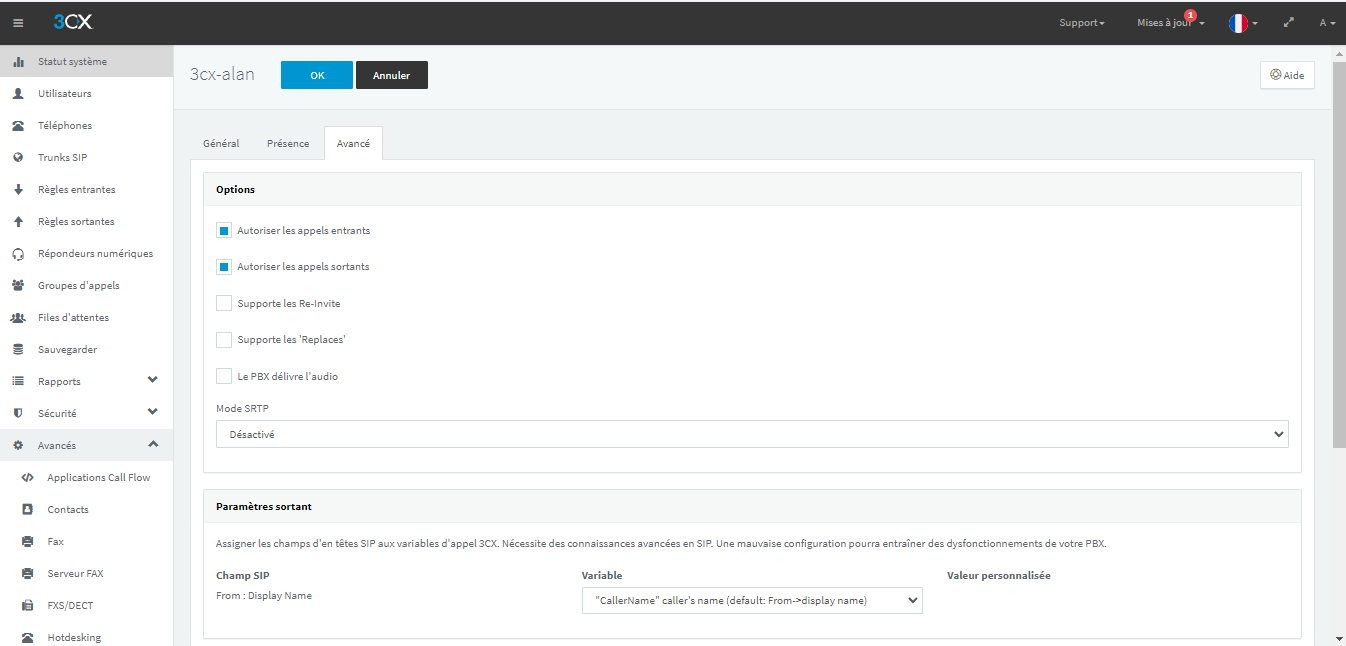Image resolution: width=1346 pixels, height=646 pixels.
Task: Click the Champ SIP column header
Action: (x=243, y=576)
